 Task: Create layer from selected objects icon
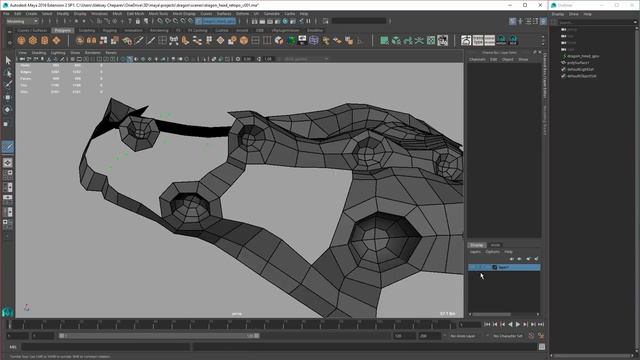[x=536, y=259]
